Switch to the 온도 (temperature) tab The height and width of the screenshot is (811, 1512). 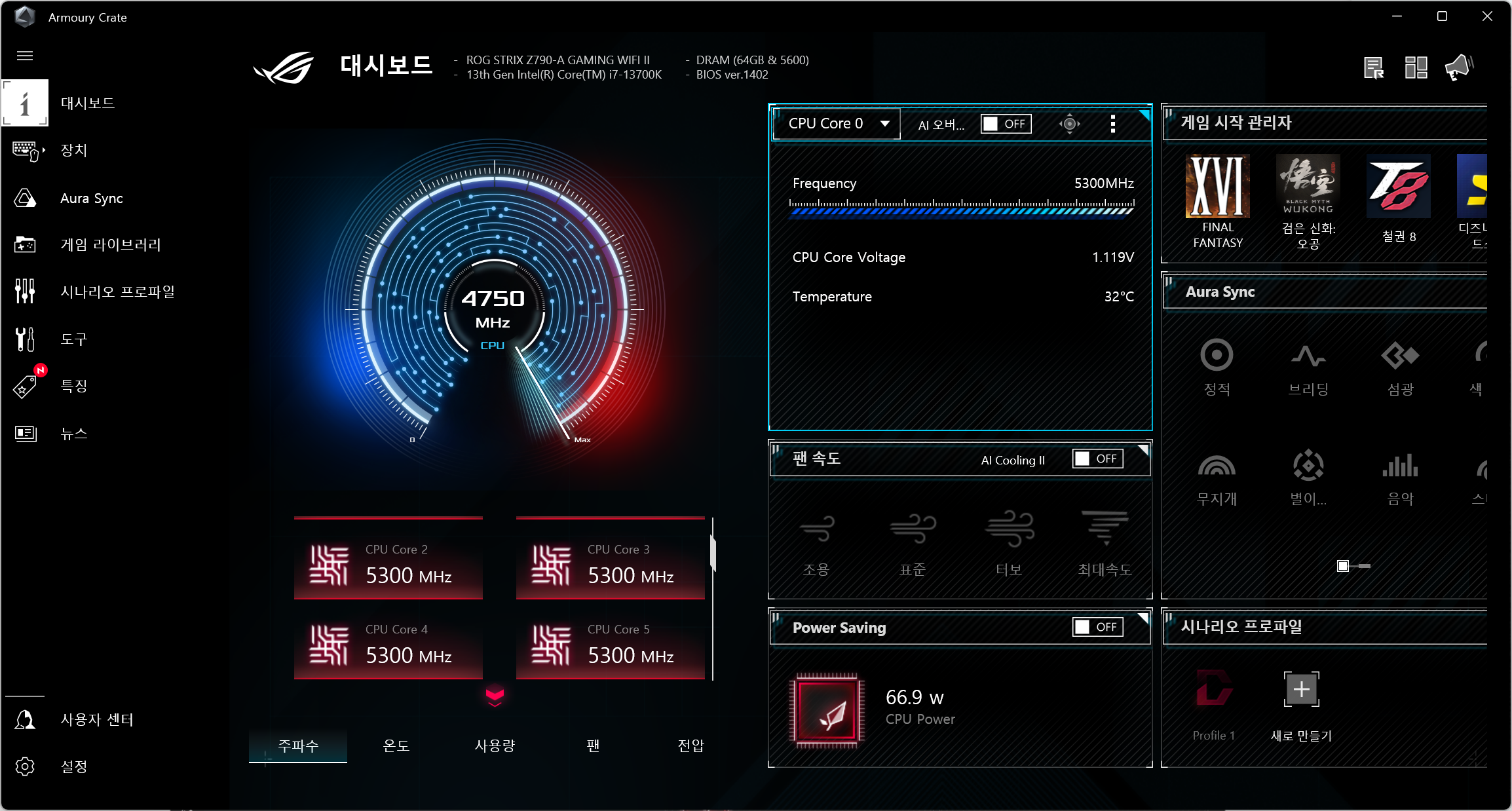point(396,745)
